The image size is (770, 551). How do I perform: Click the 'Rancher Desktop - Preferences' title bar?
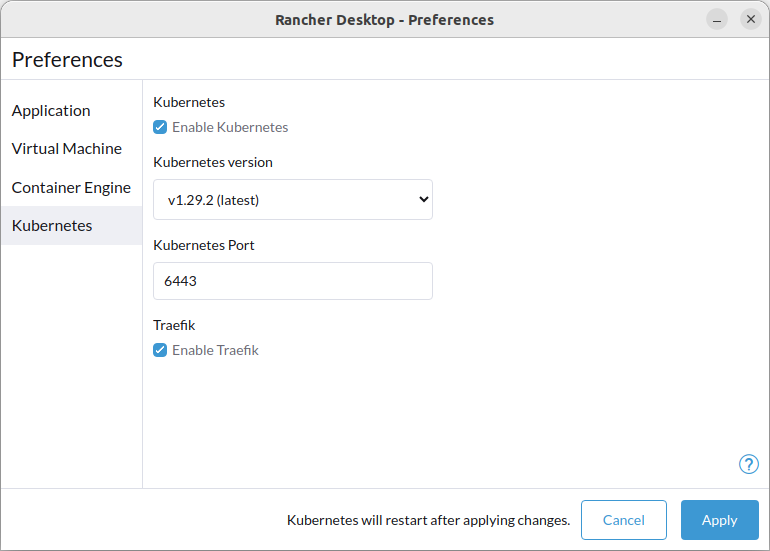click(385, 20)
